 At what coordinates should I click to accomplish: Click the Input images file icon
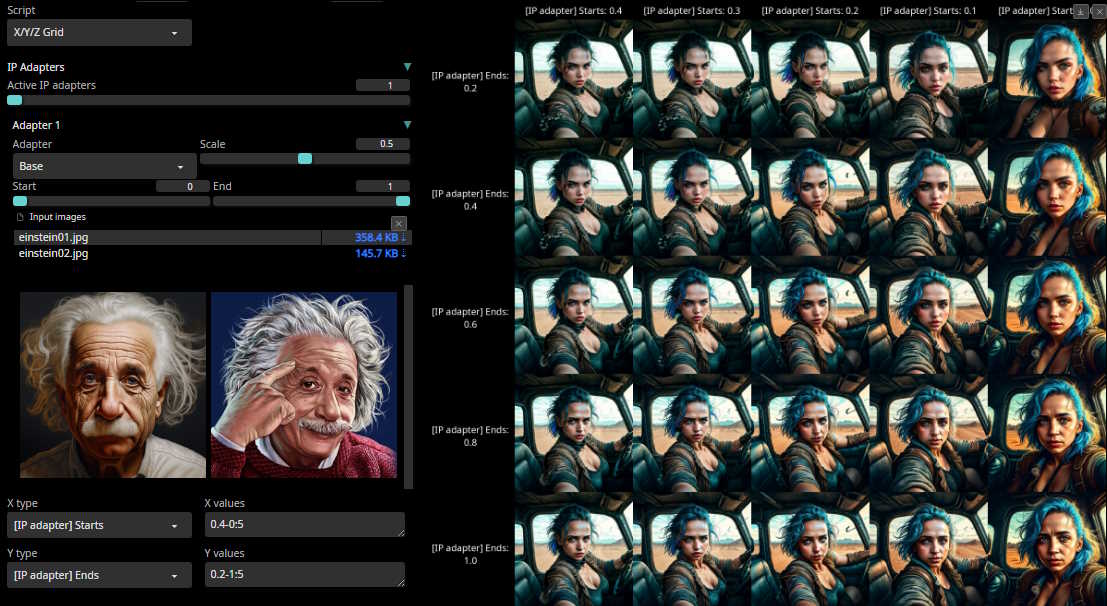(20, 217)
